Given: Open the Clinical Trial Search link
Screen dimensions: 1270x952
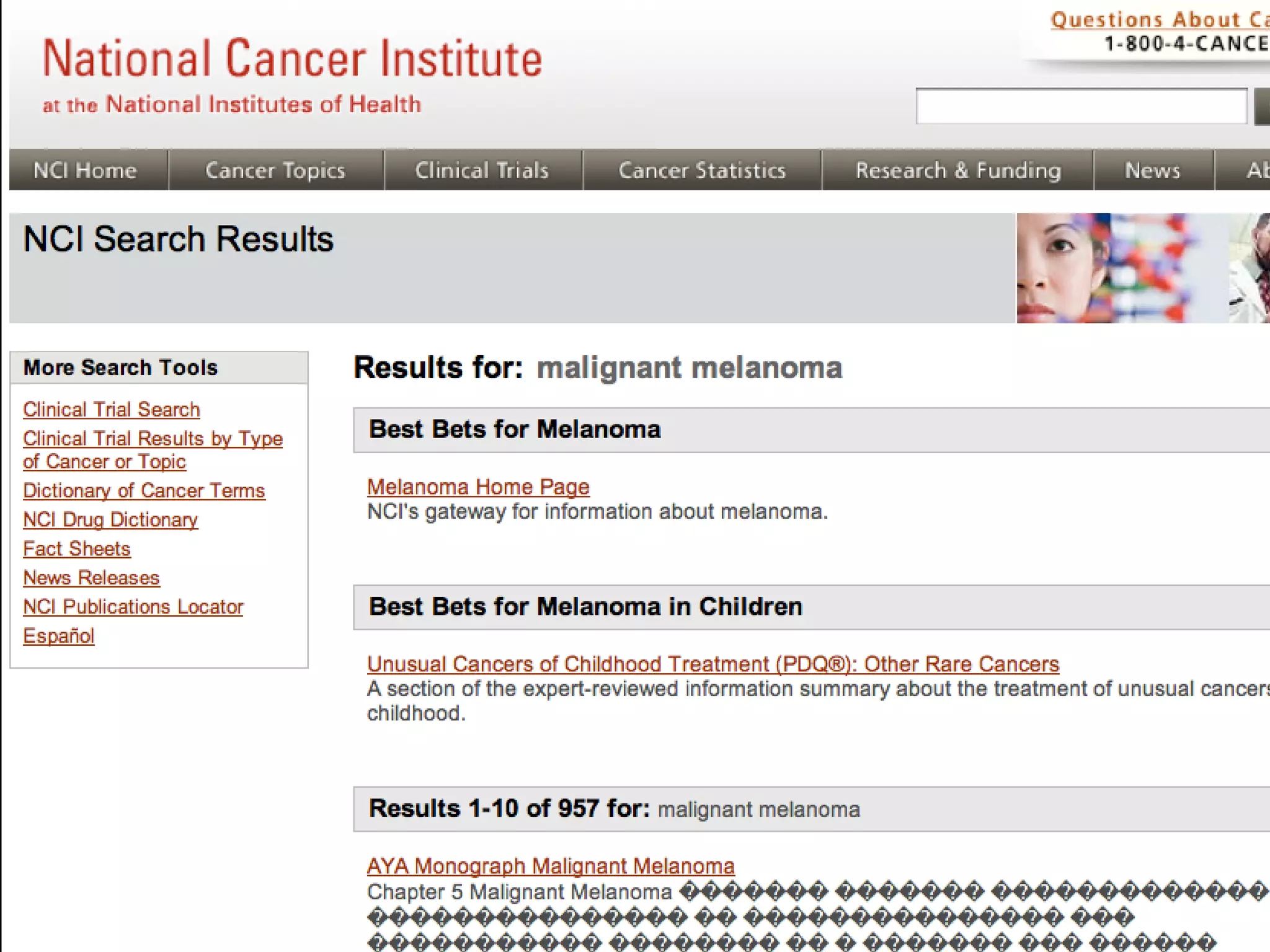Looking at the screenshot, I should coord(112,410).
